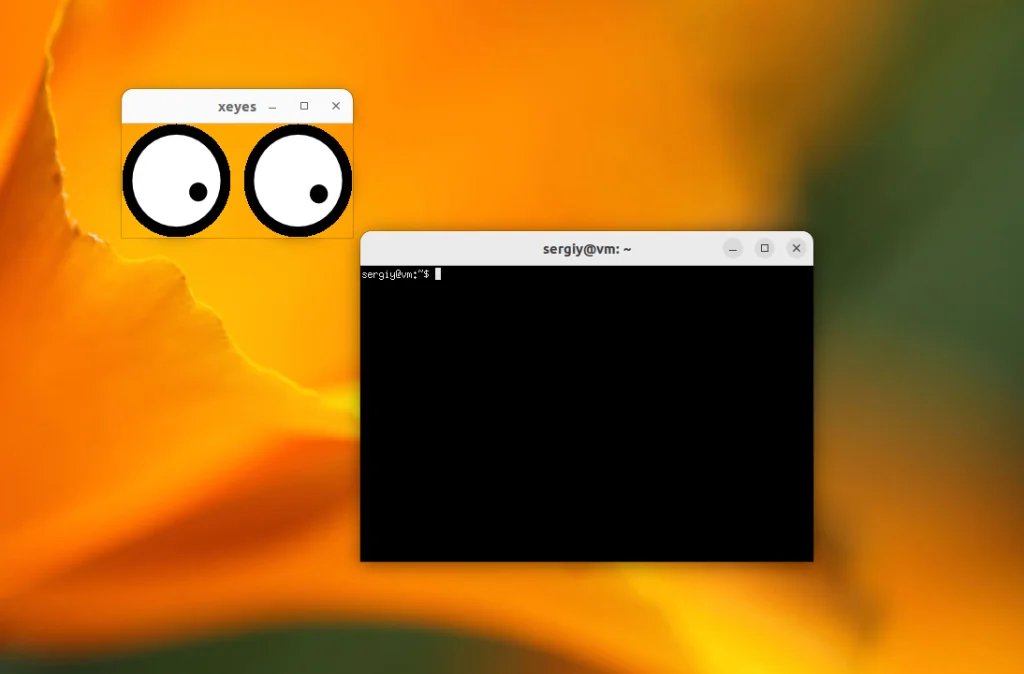This screenshot has width=1024, height=674.
Task: Close the xeyes window
Action: (335, 106)
